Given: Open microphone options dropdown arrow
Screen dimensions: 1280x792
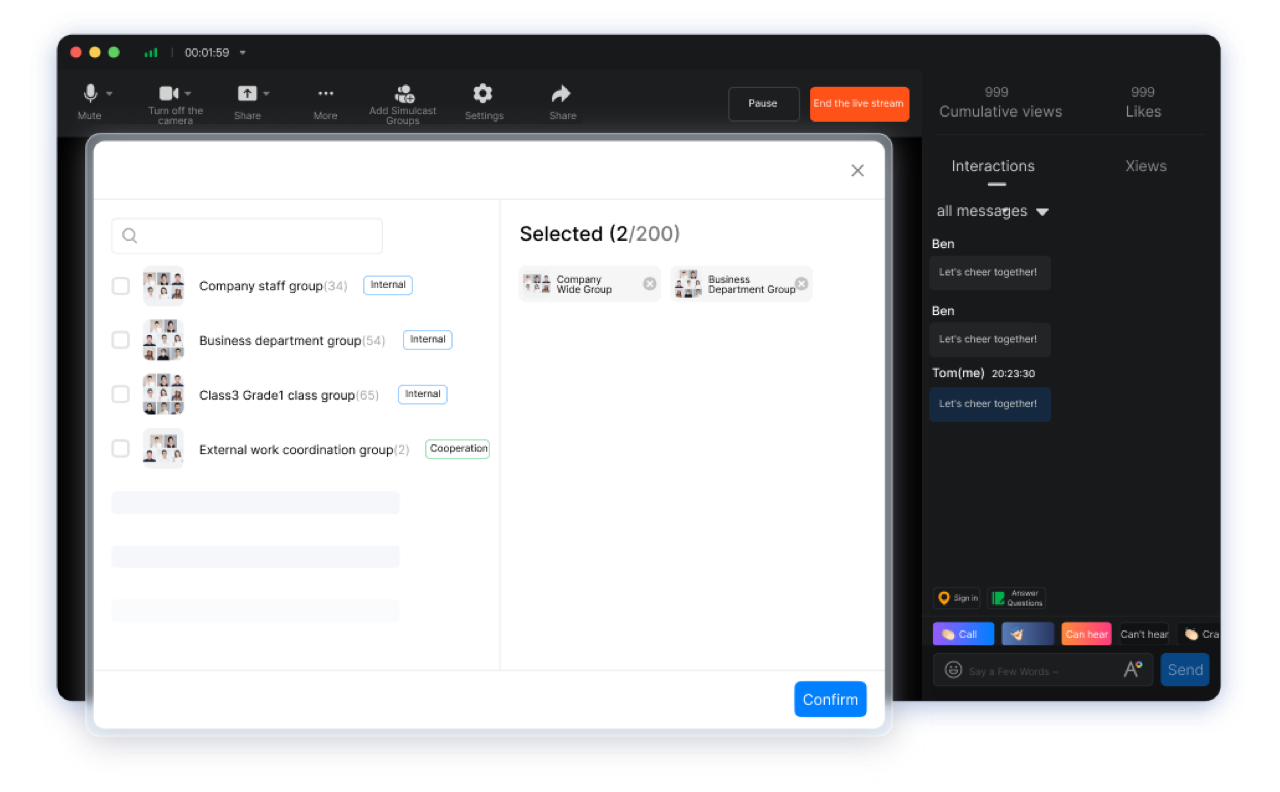Looking at the screenshot, I should (109, 94).
